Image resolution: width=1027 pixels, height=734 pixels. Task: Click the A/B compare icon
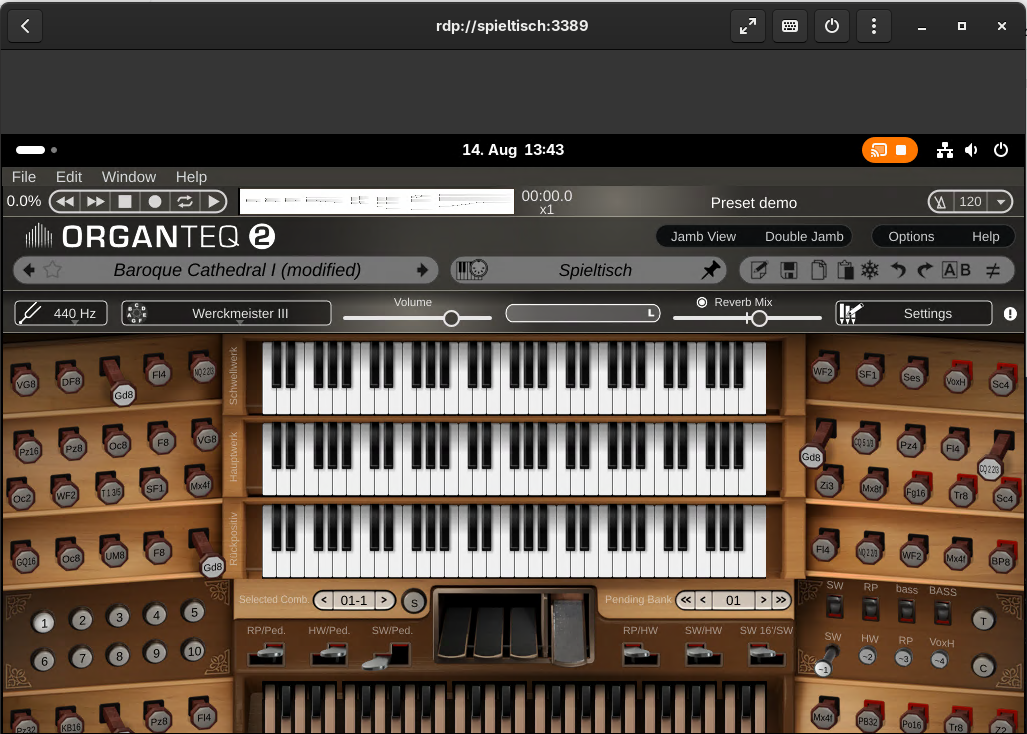click(x=956, y=270)
